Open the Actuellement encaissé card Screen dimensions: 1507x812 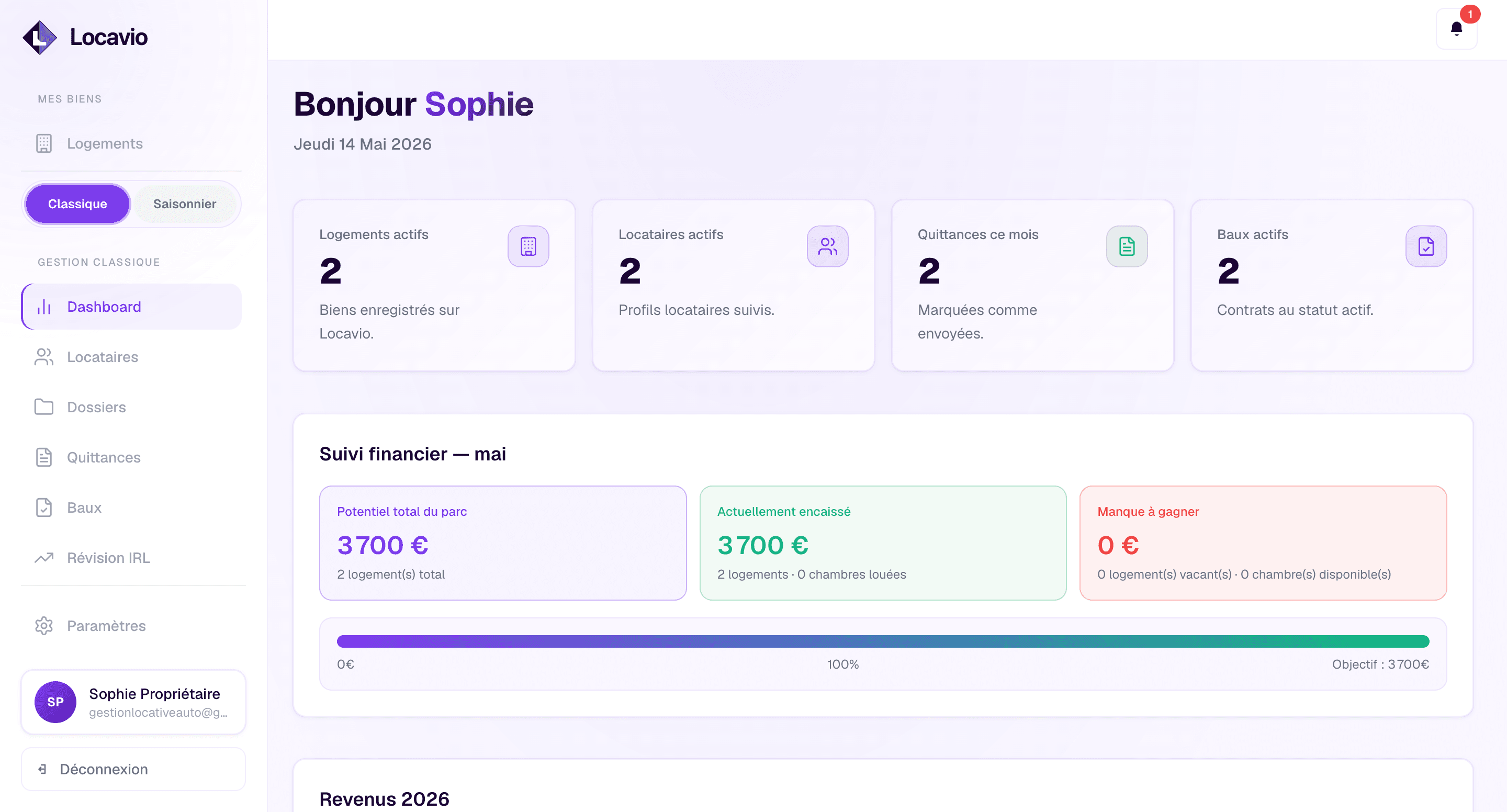tap(883, 543)
